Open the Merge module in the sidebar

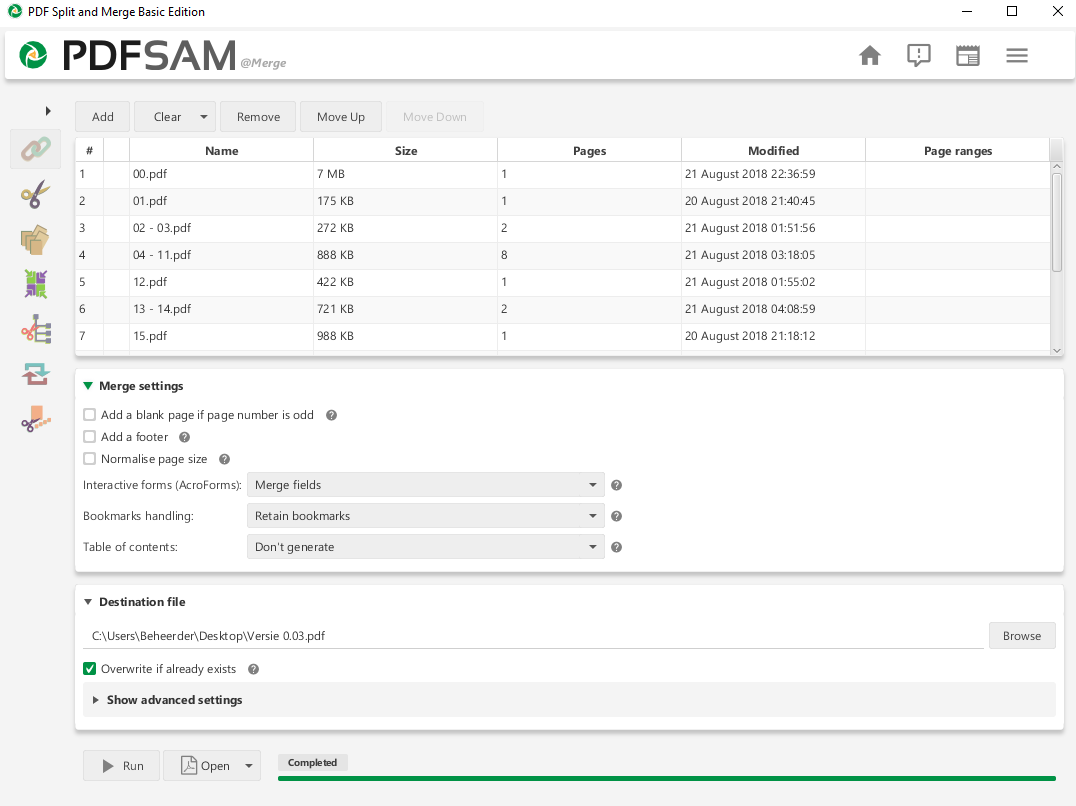pyautogui.click(x=35, y=149)
